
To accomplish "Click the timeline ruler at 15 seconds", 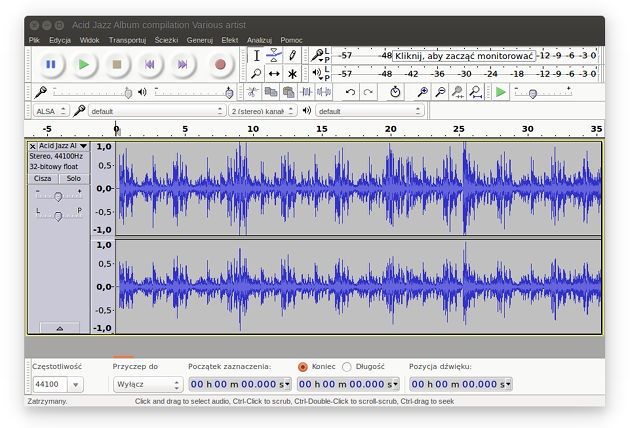I will pos(321,129).
